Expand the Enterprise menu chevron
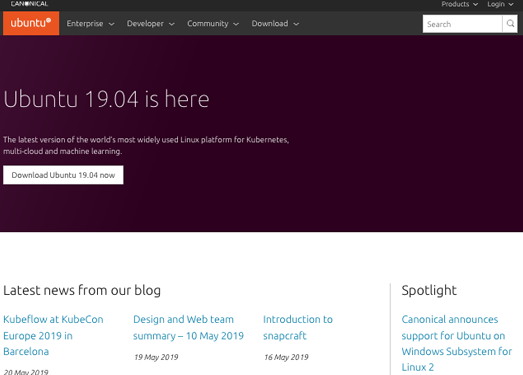This screenshot has width=523, height=375. pos(111,24)
